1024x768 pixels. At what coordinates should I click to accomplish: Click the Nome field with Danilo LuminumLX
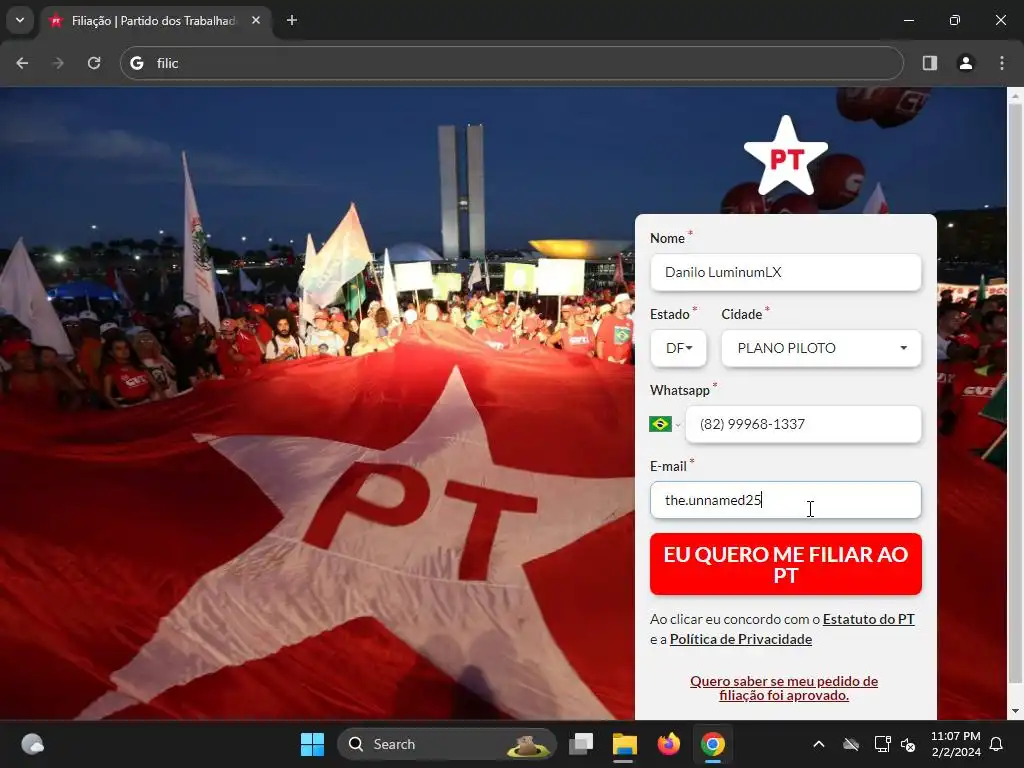click(786, 272)
